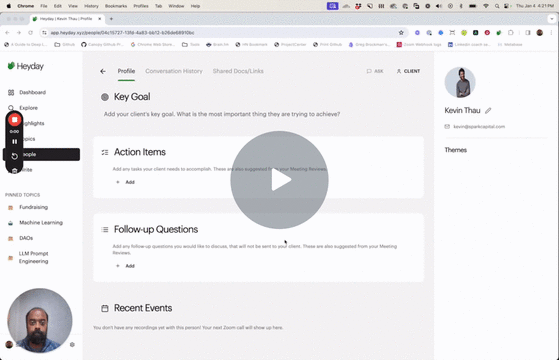The image size is (559, 360).
Task: Open tab search dropdown arrow
Action: coord(552,19)
